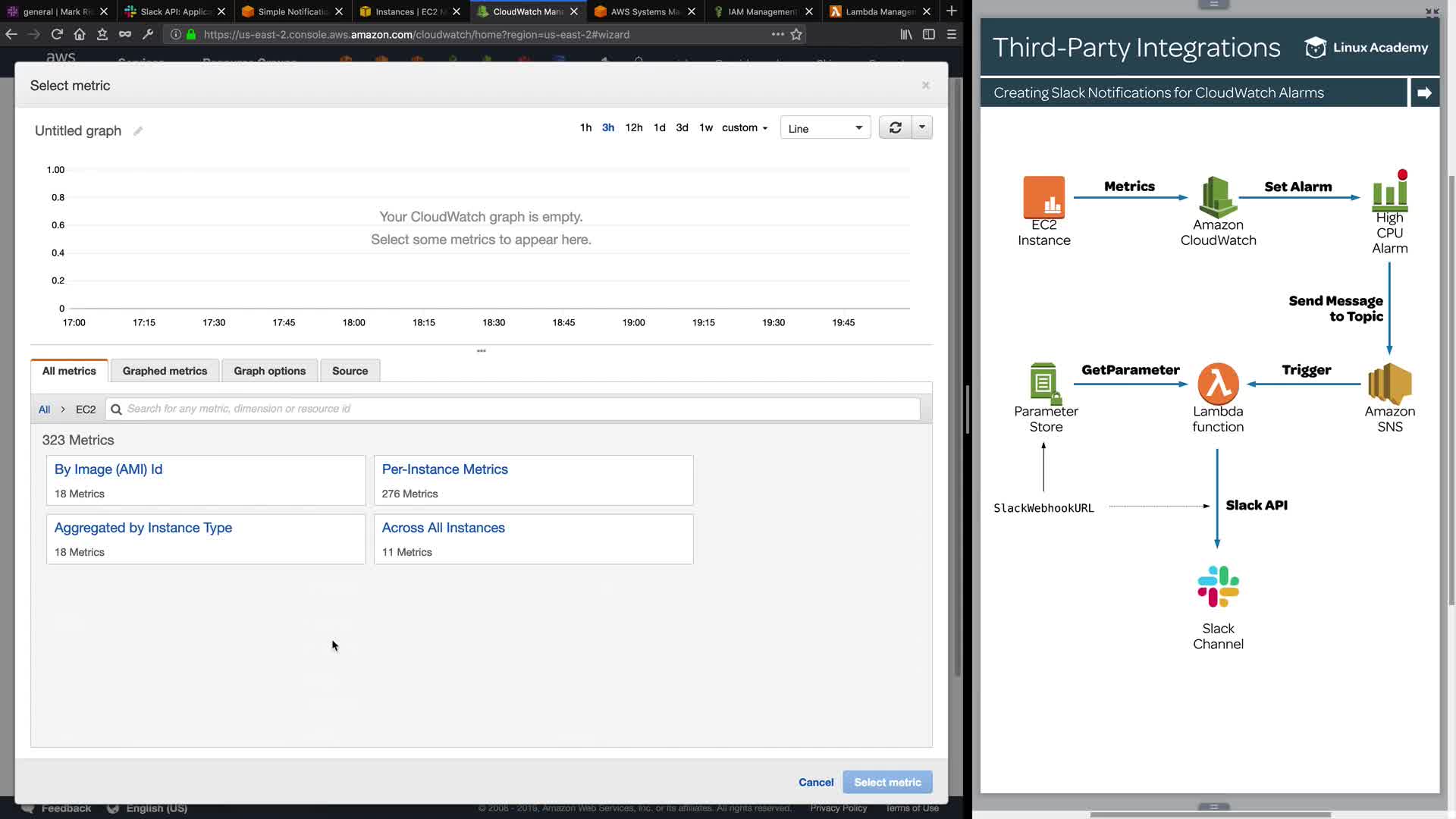Viewport: 1456px width, 819px height.
Task: Open the refresh options dropdown arrow
Action: (x=921, y=127)
